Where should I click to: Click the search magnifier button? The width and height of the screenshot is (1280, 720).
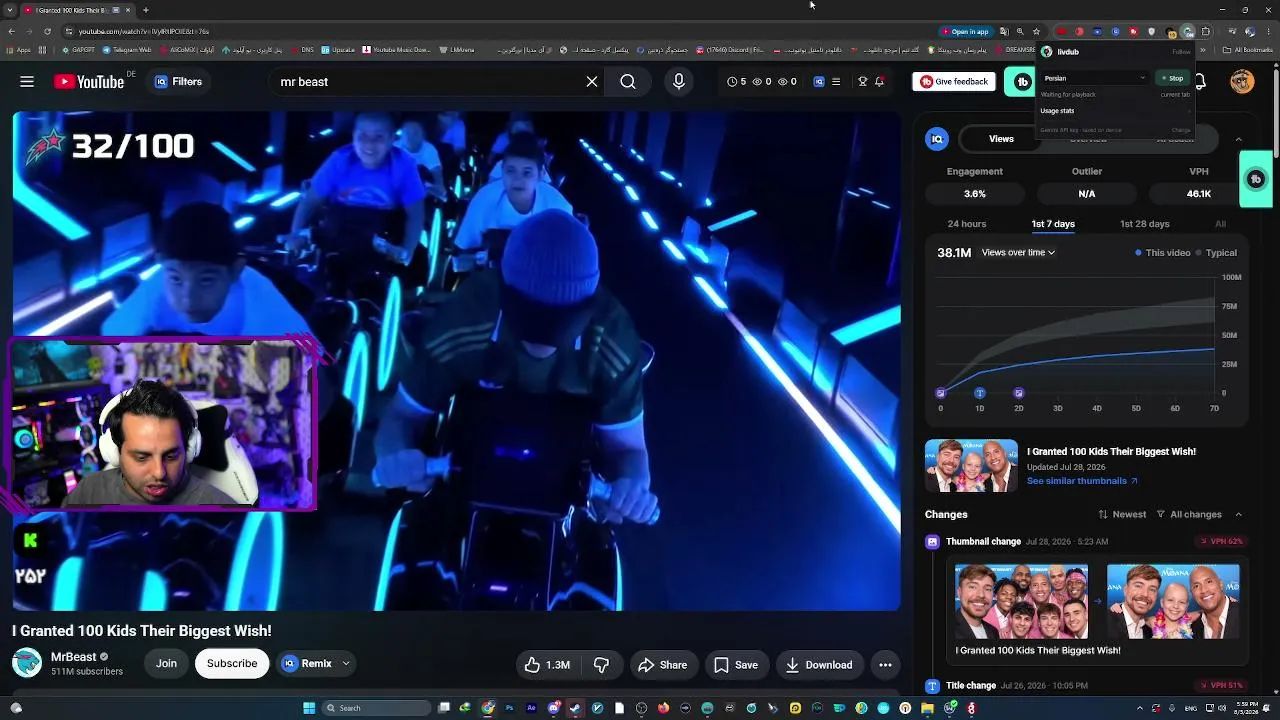point(628,82)
